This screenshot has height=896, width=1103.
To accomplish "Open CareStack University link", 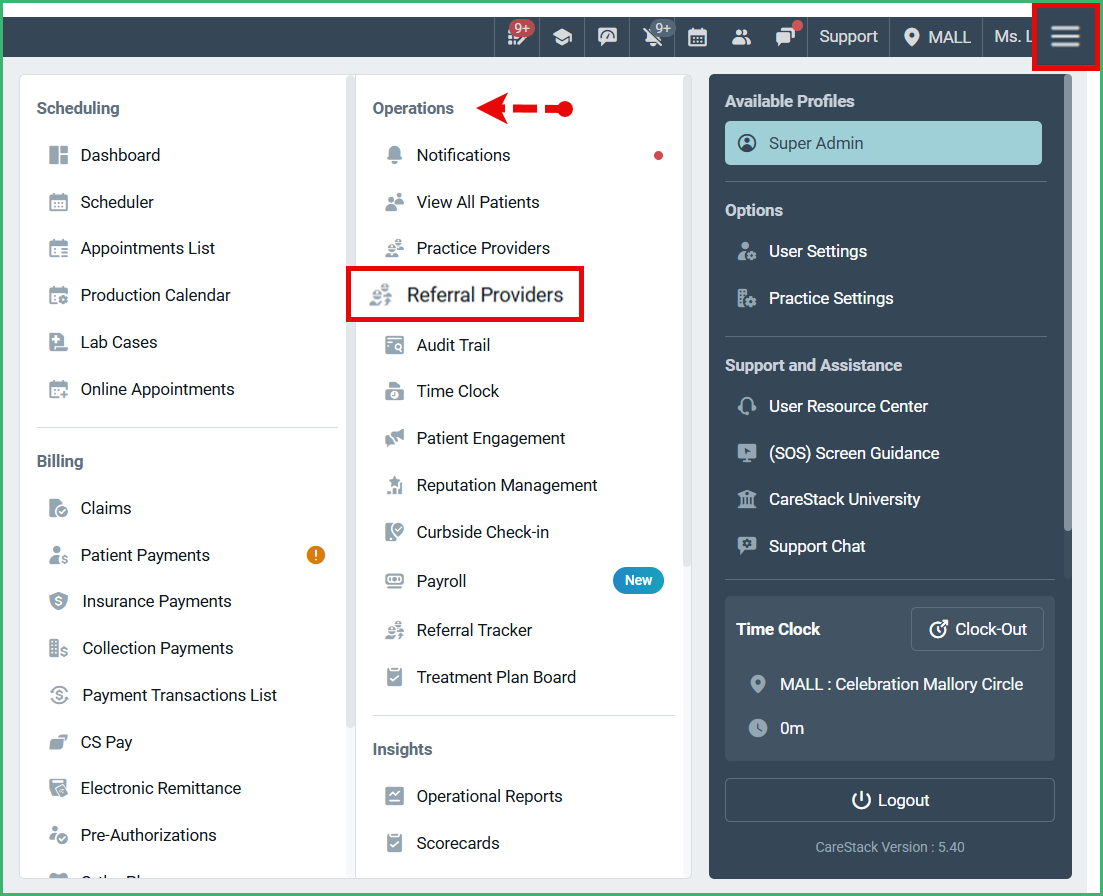I will 844,499.
